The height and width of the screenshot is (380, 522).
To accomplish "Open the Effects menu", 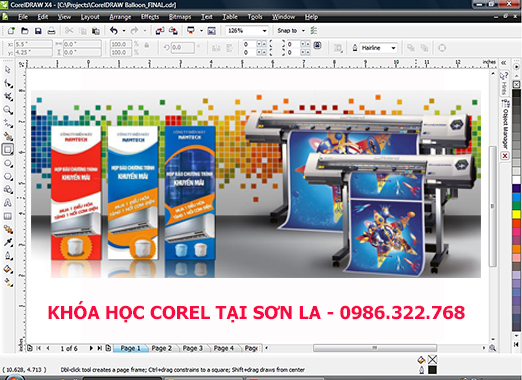I will pyautogui.click(x=150, y=17).
